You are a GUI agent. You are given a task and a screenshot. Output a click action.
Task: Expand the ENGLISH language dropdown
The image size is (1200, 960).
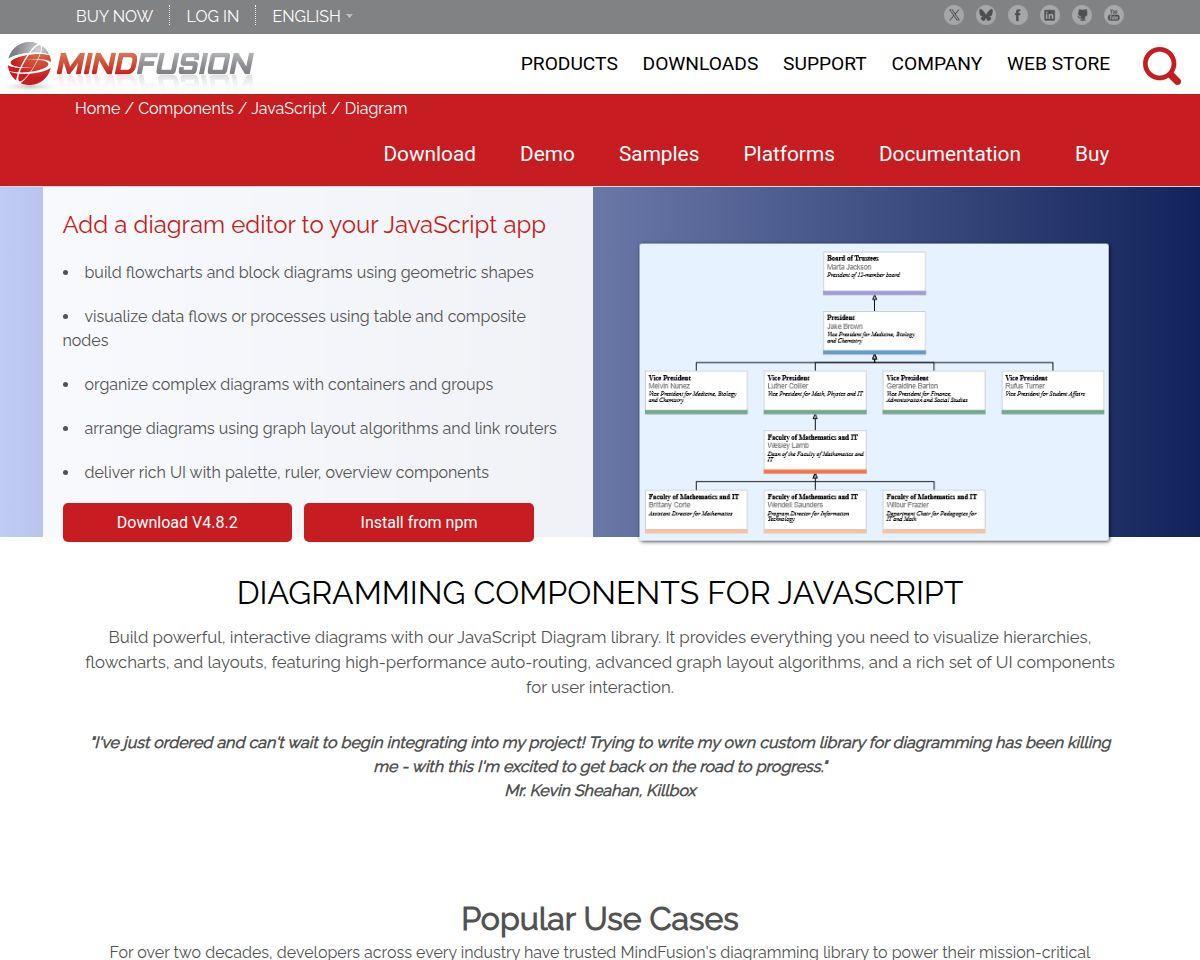pyautogui.click(x=312, y=16)
